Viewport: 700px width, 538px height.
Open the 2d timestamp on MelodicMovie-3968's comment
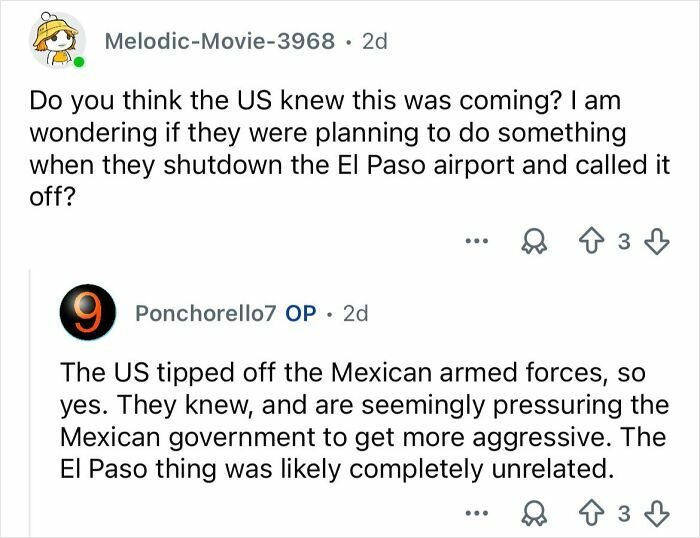click(373, 43)
